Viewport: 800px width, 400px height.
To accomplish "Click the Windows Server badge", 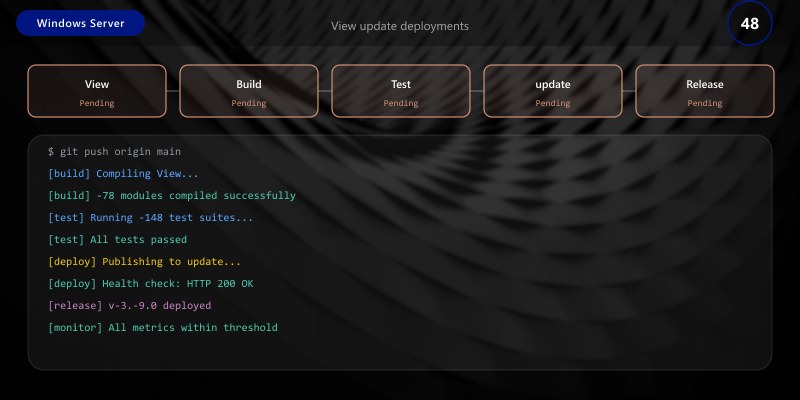I will (x=81, y=23).
